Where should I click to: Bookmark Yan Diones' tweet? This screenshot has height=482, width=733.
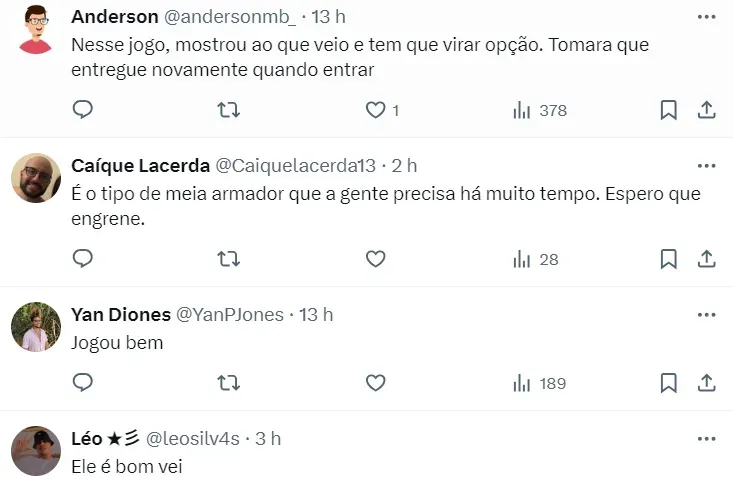669,383
